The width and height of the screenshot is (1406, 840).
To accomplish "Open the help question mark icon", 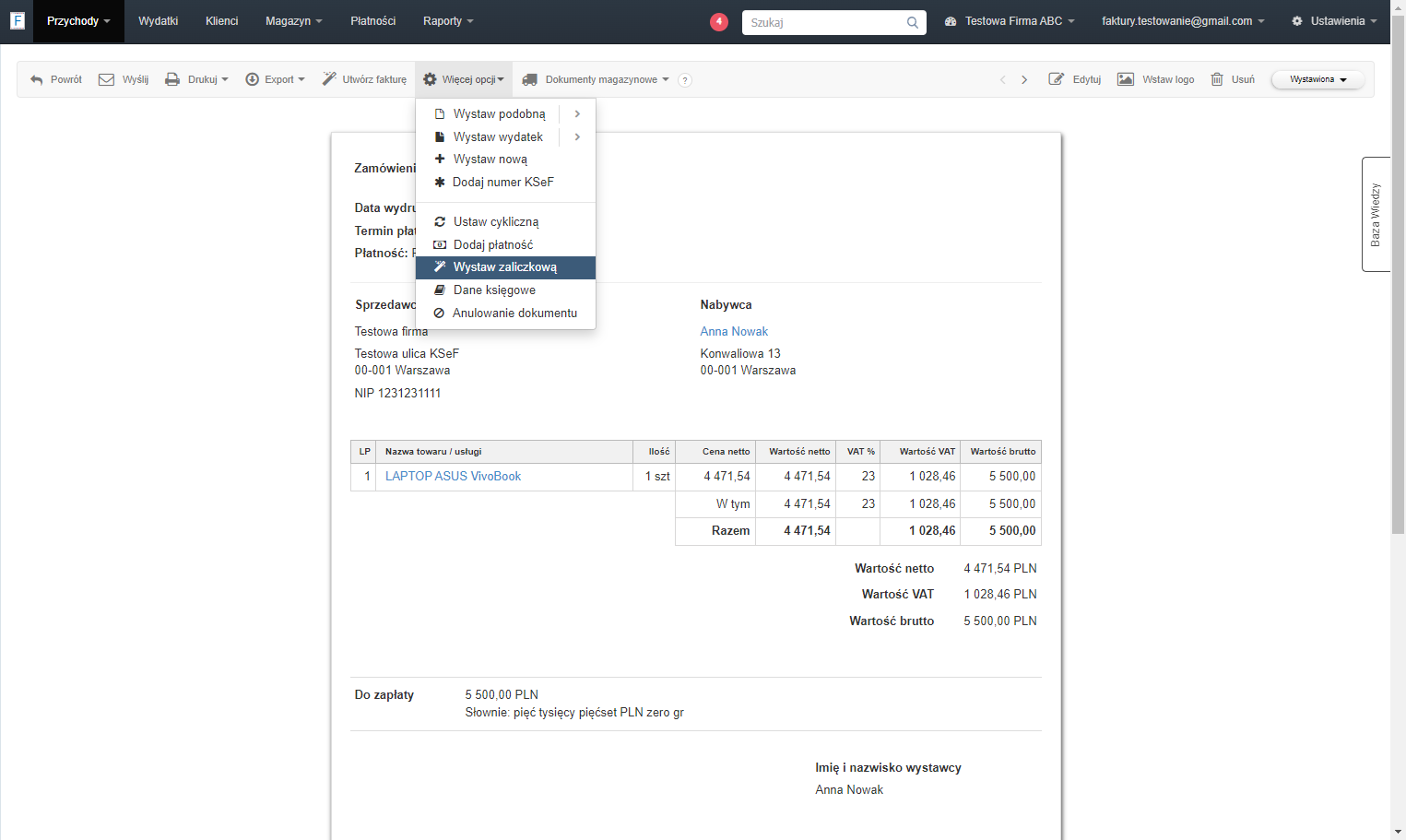I will coord(685,80).
